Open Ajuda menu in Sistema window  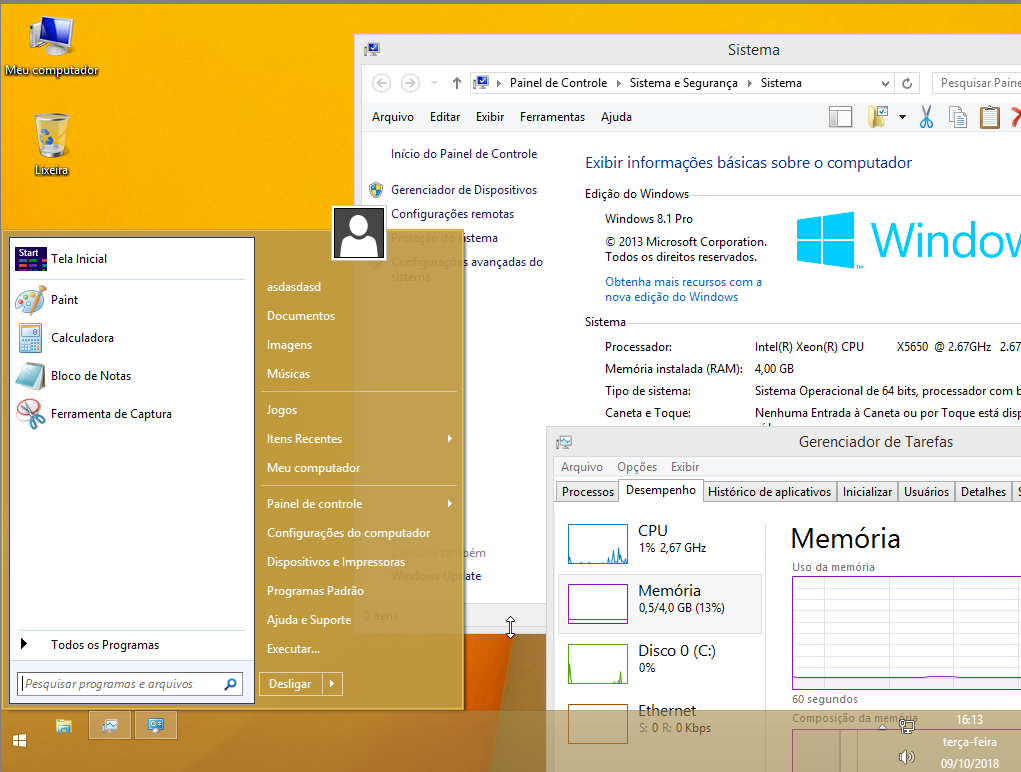[x=616, y=117]
